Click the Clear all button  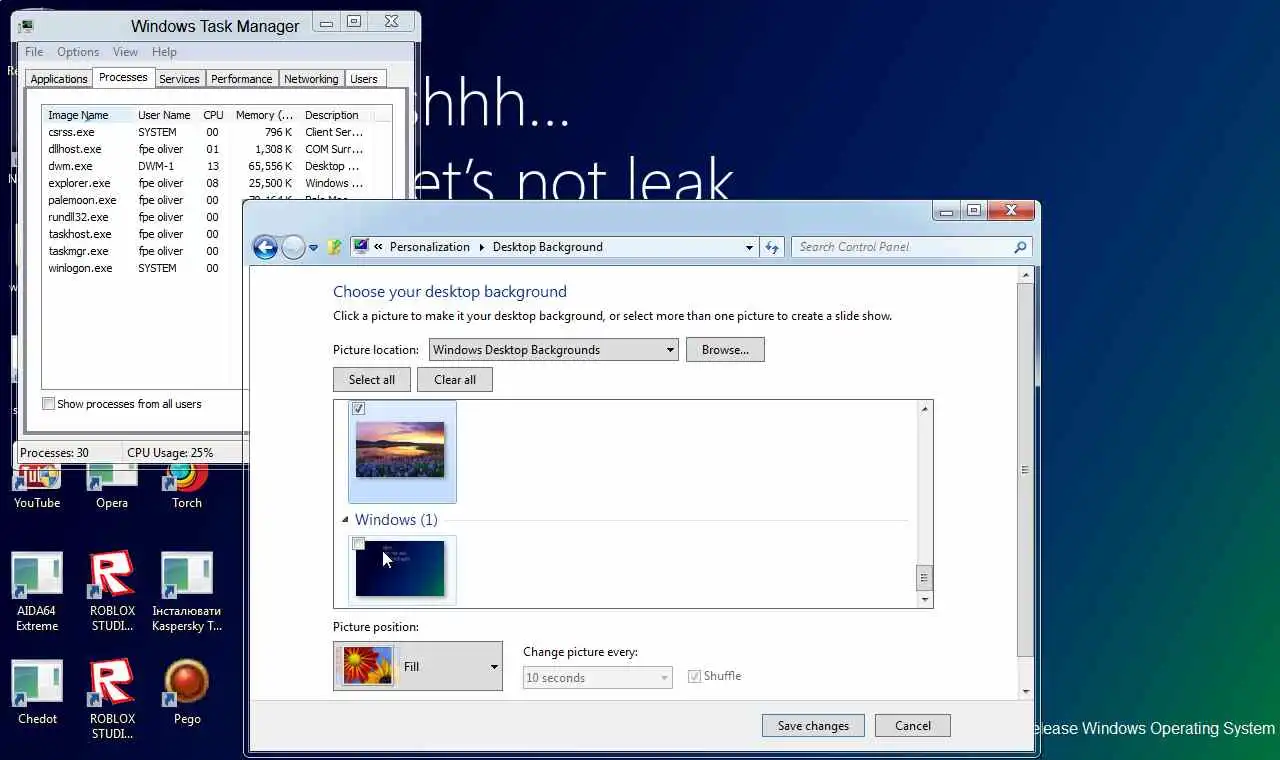pyautogui.click(x=455, y=380)
